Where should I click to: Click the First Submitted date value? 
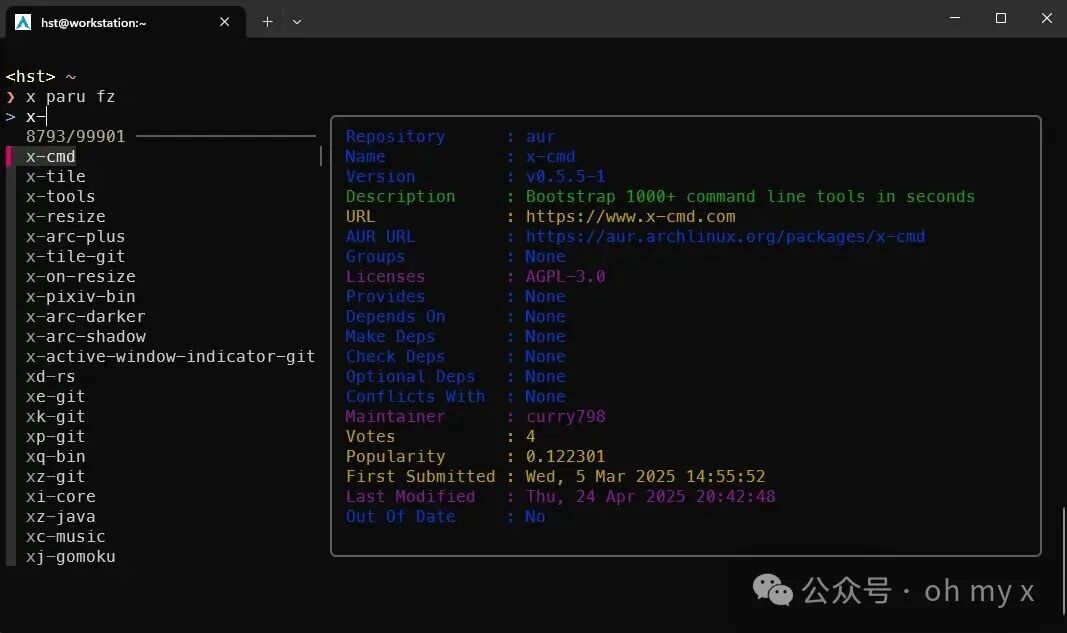tap(645, 476)
